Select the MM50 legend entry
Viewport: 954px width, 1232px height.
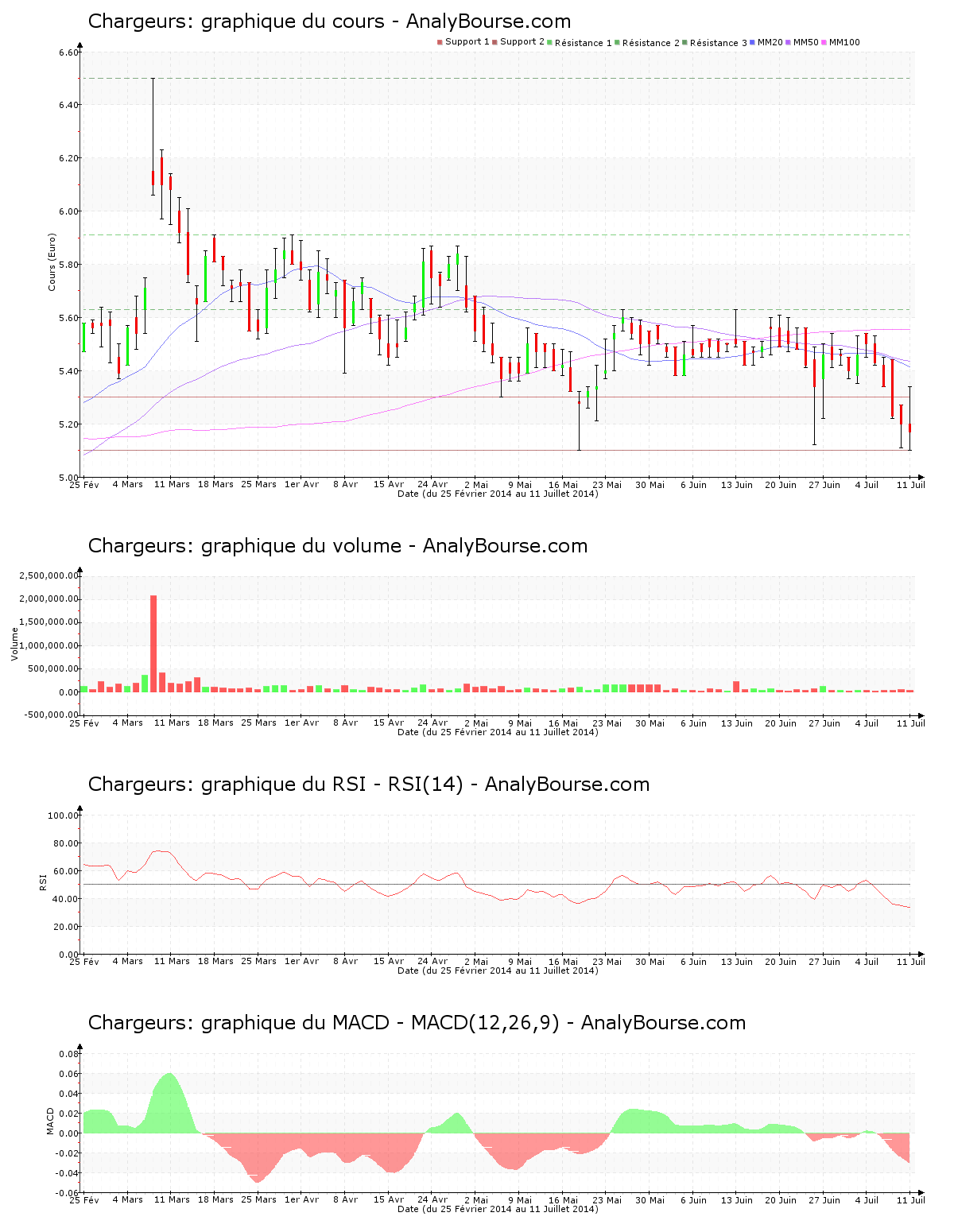805,42
